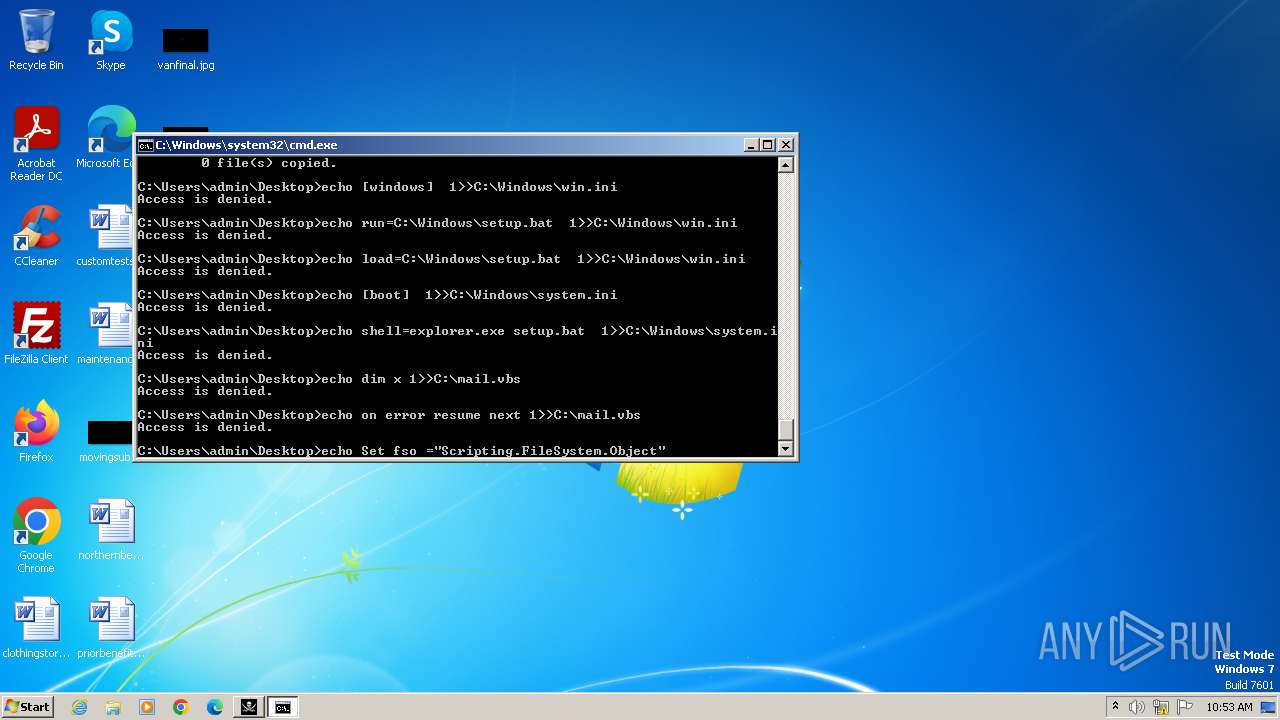The height and width of the screenshot is (720, 1280).
Task: Show hidden system tray icons
Action: 1115,707
